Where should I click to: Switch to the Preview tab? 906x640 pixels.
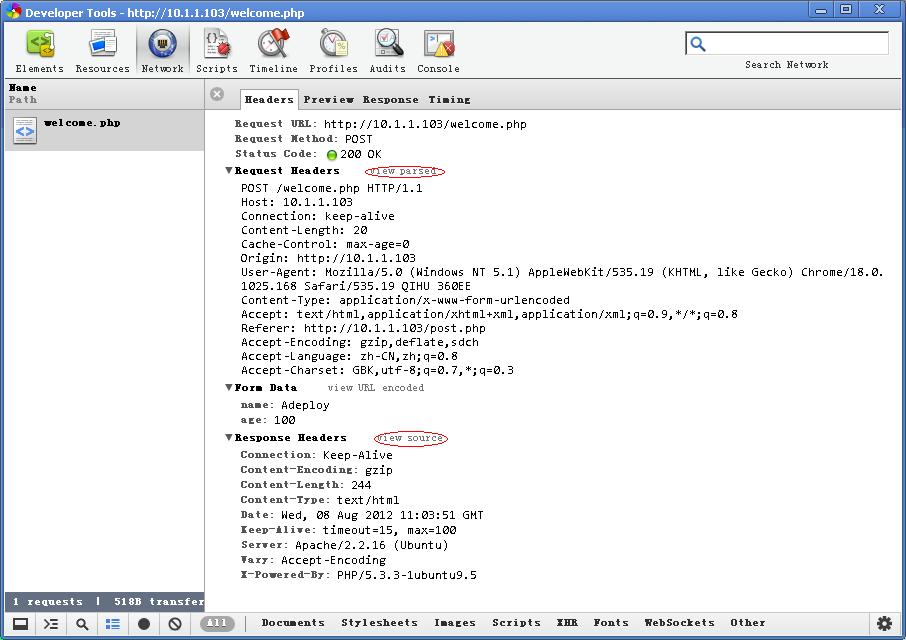tap(329, 99)
